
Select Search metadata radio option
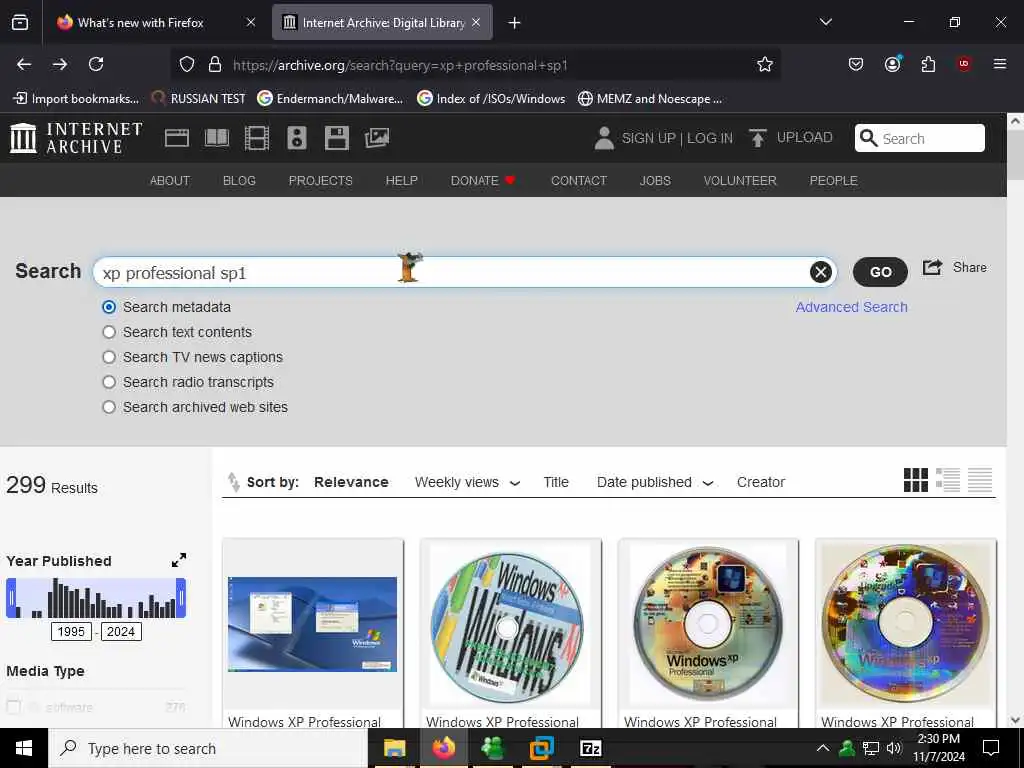109,307
